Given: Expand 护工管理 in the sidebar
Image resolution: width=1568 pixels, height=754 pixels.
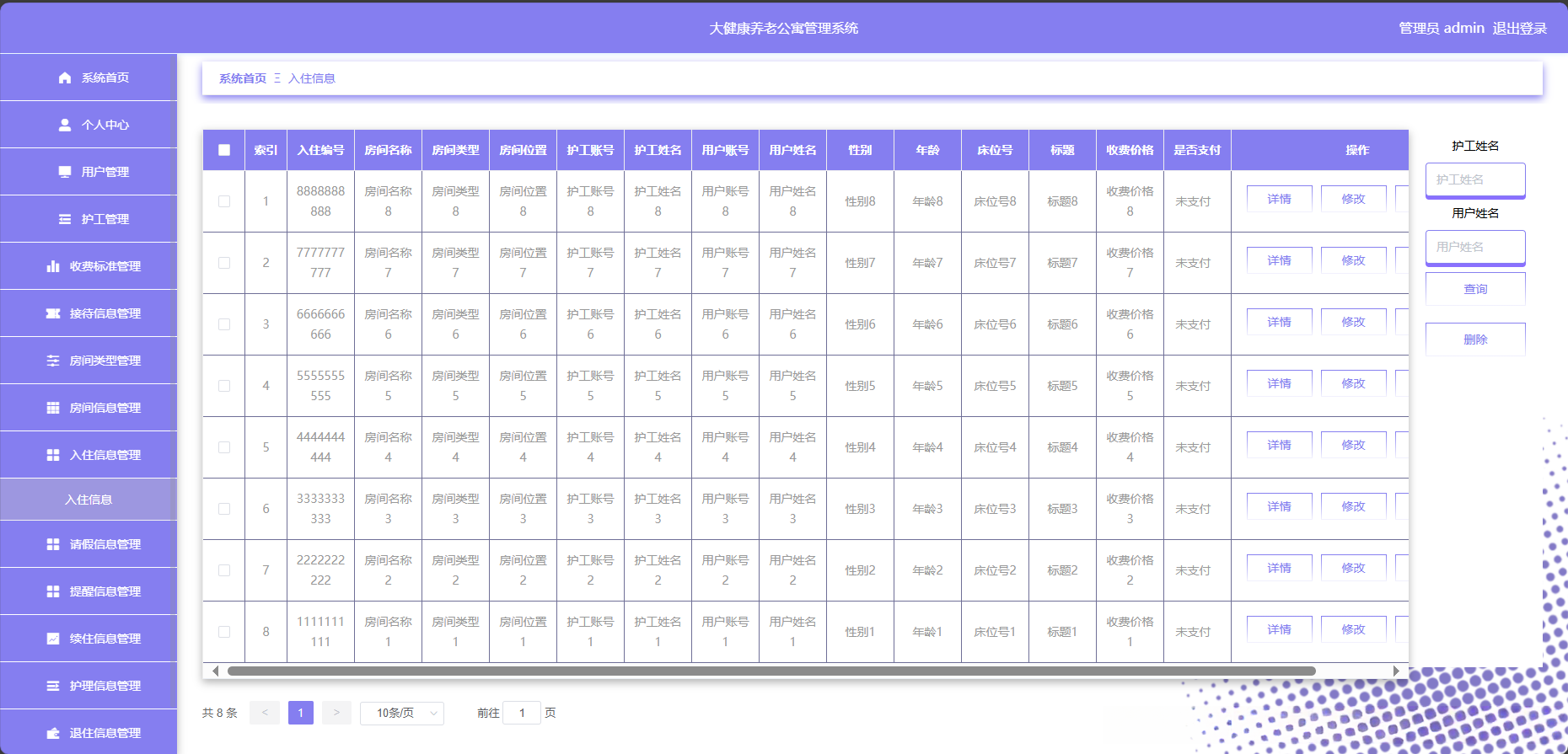Looking at the screenshot, I should click(89, 219).
